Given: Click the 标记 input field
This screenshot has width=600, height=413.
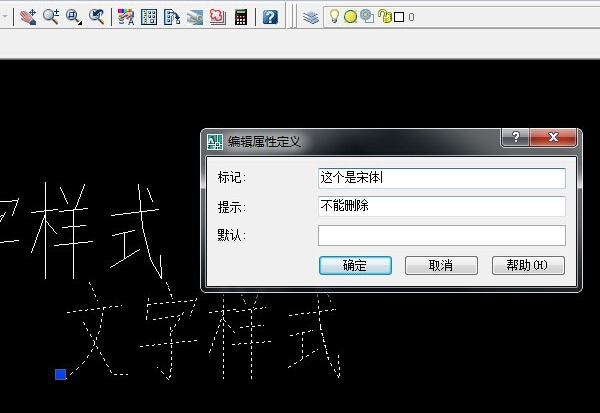Looking at the screenshot, I should tap(441, 178).
